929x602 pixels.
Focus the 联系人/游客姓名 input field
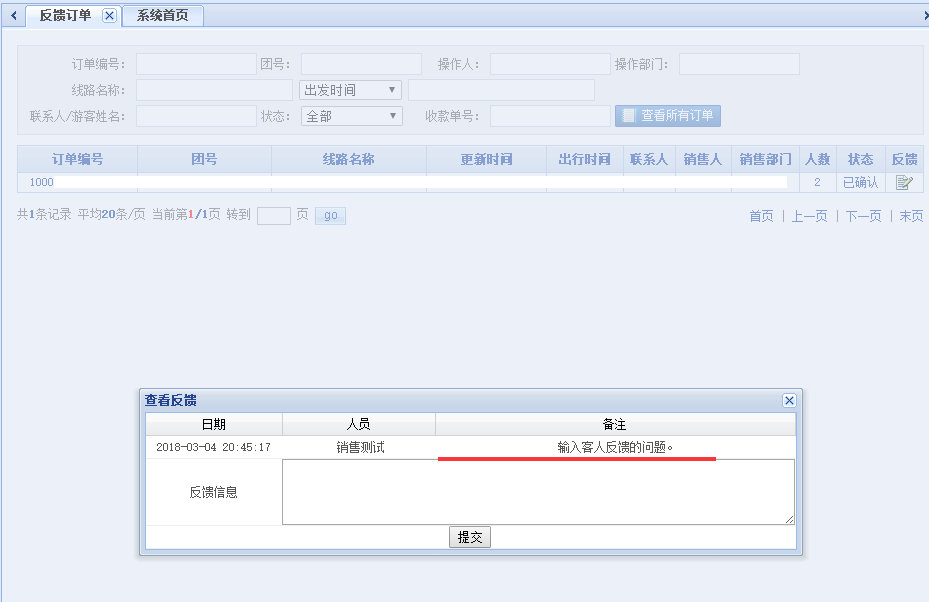click(196, 116)
